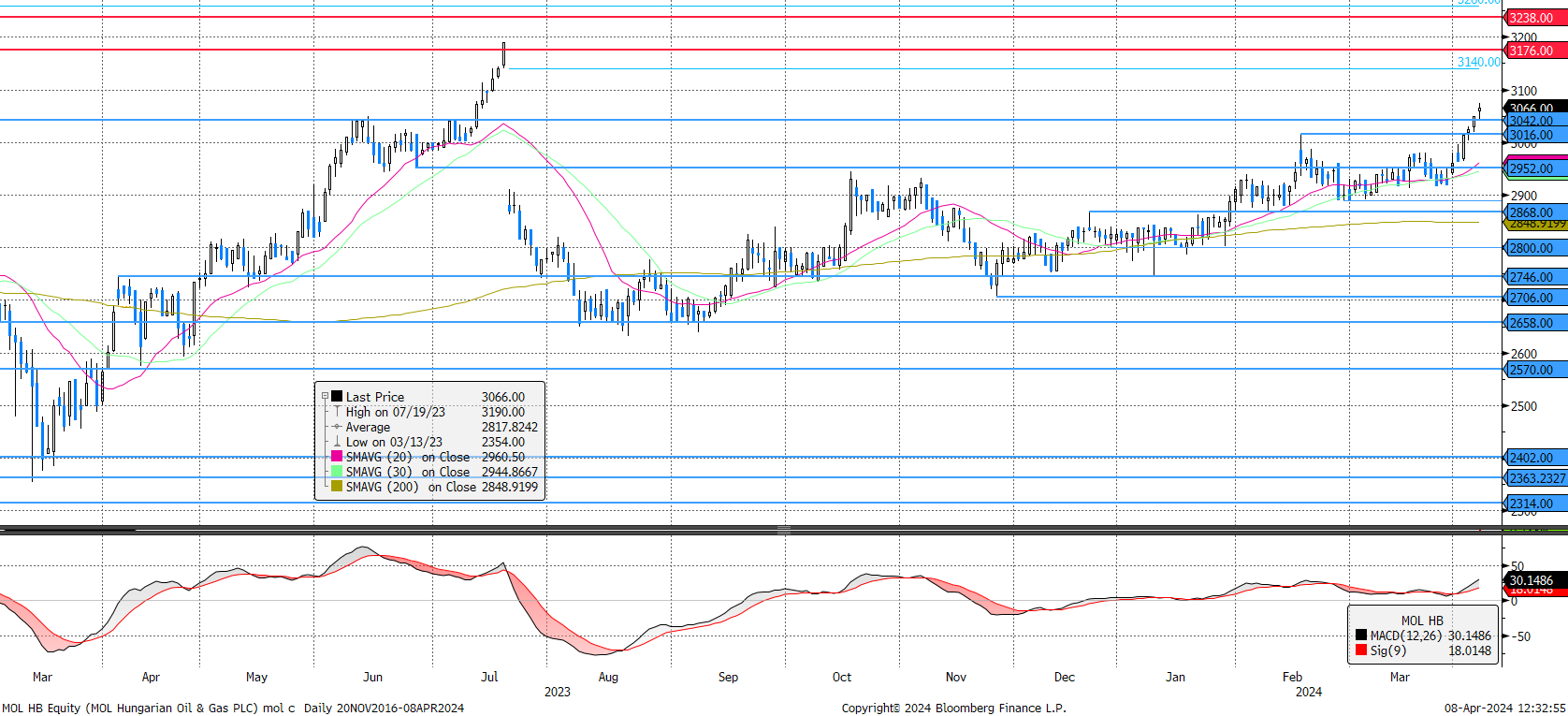Image resolution: width=1568 pixels, height=716 pixels.
Task: Click the Feb label on time axis
Action: pyautogui.click(x=1293, y=677)
